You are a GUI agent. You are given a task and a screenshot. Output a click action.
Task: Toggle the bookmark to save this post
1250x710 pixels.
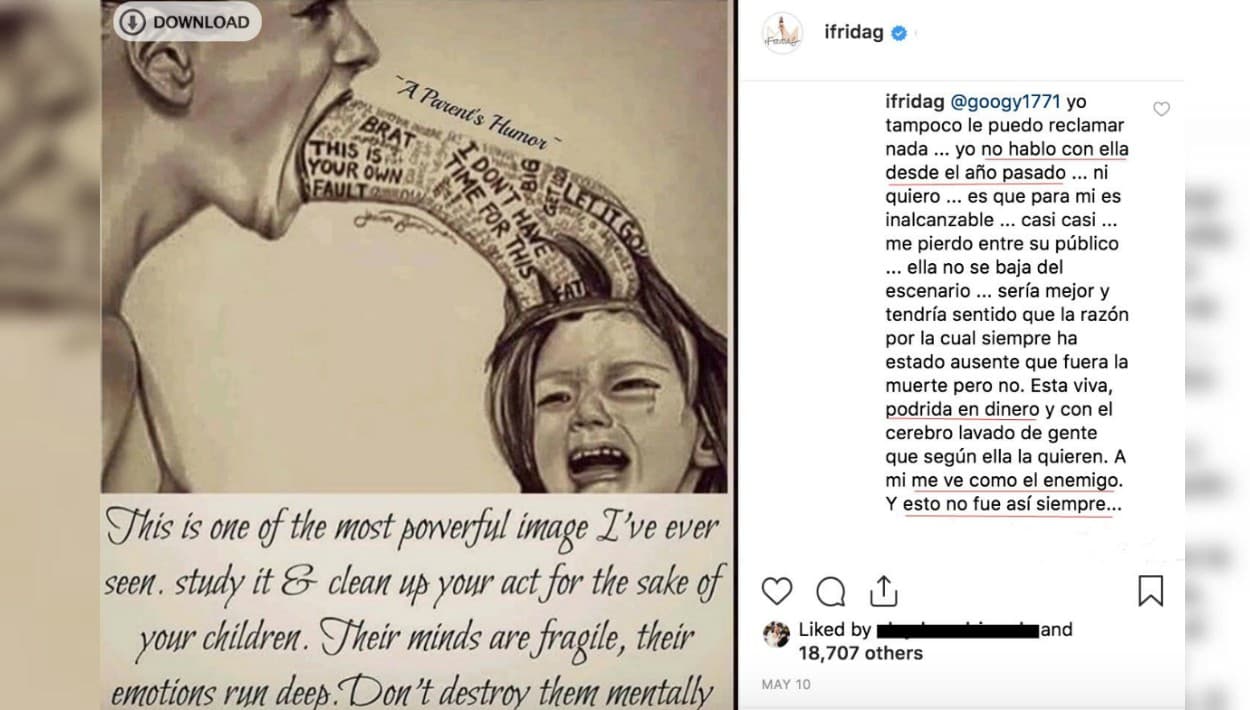click(x=1148, y=591)
